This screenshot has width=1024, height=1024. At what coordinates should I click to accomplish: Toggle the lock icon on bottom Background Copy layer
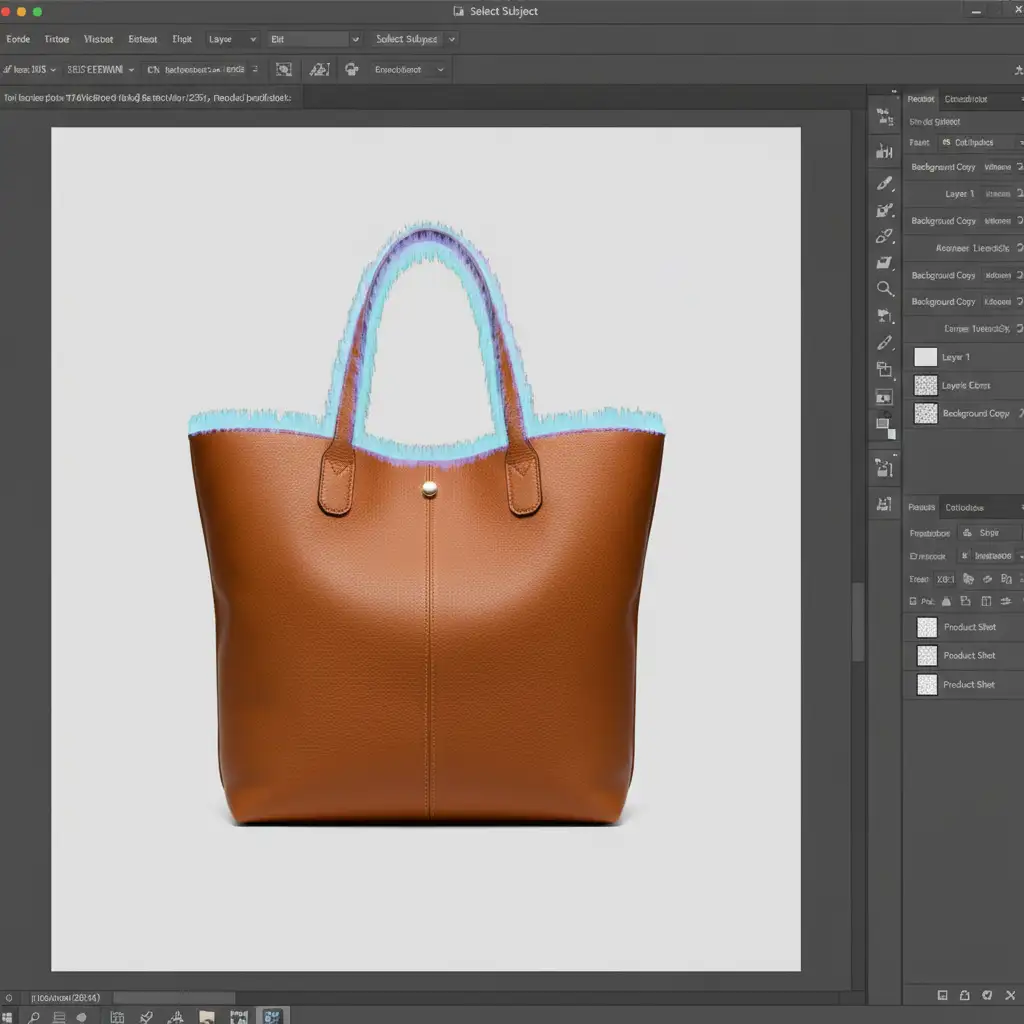coord(1019,413)
